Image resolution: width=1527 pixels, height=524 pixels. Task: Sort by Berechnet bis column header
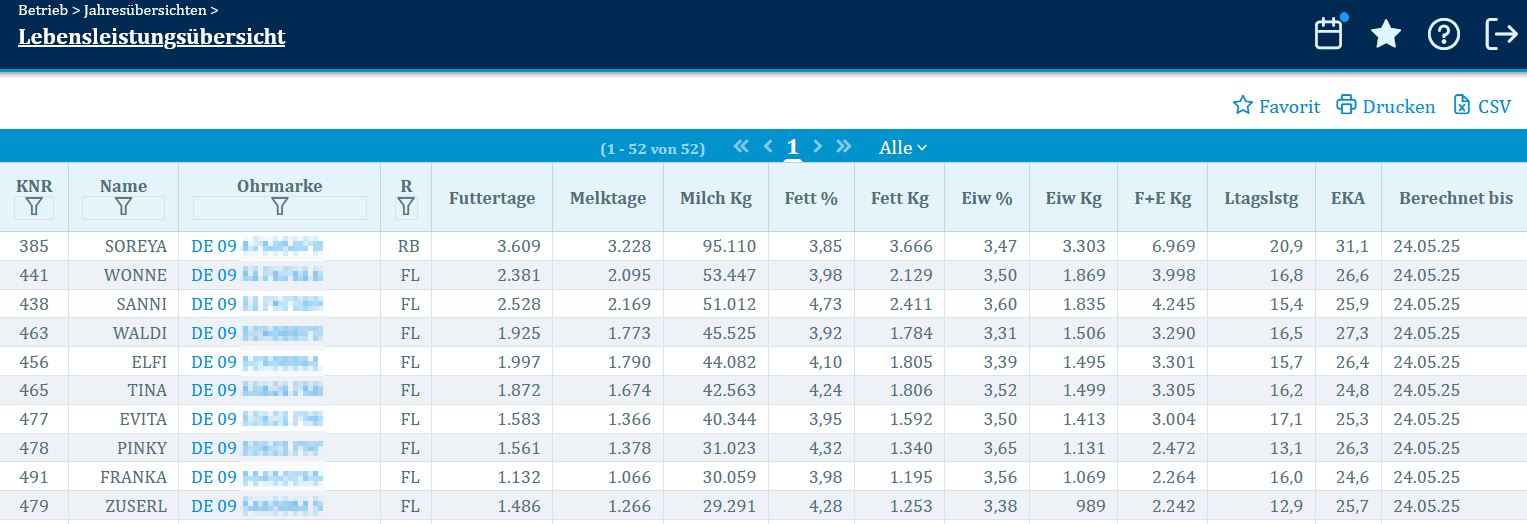coord(1455,198)
